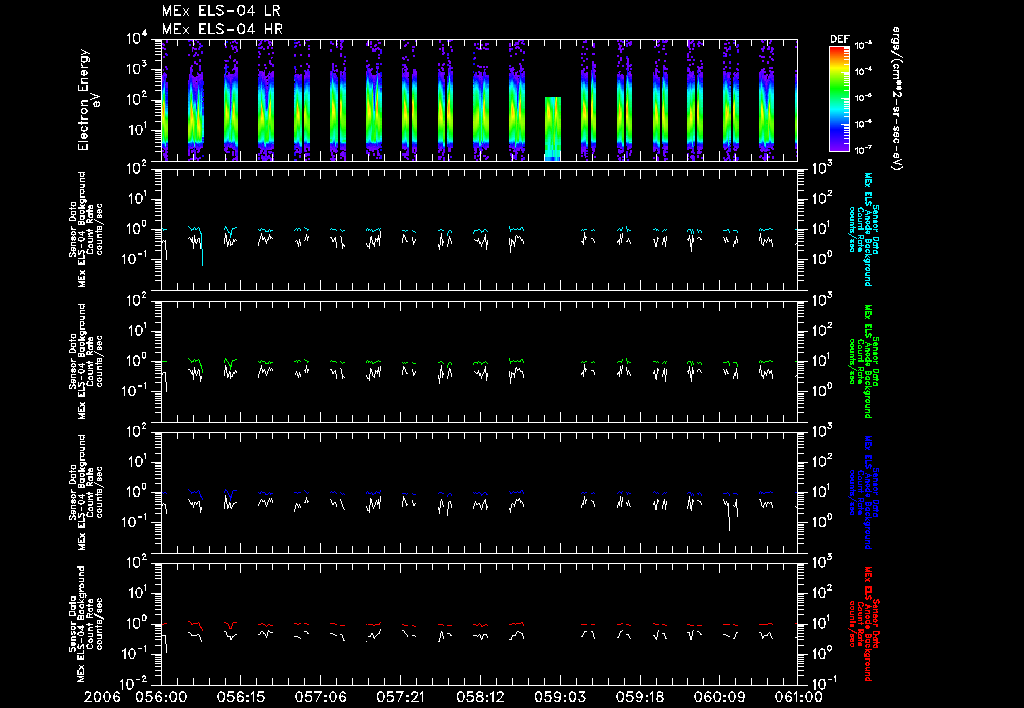Click left-axis Sensor Data label of the blue trace panel
The height and width of the screenshot is (708, 1024).
[86, 492]
